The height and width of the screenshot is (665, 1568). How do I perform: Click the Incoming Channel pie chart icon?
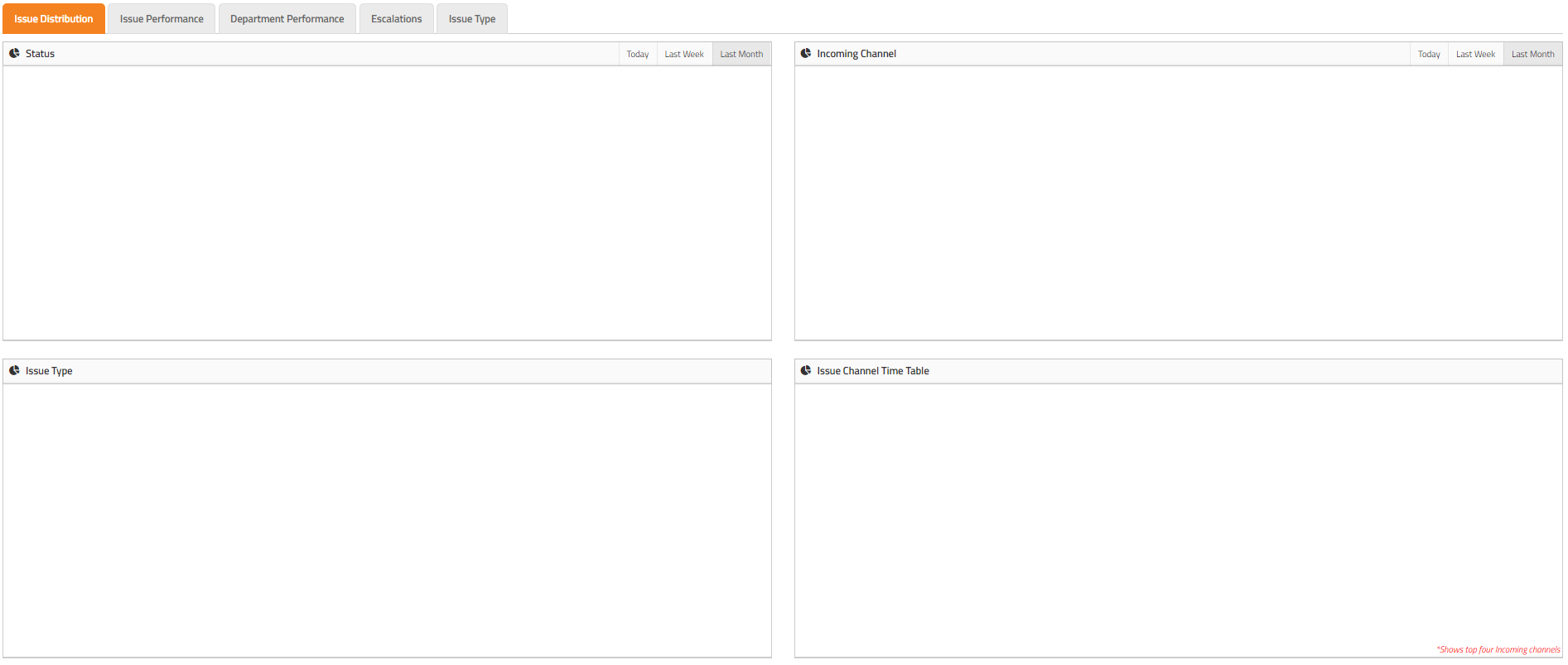[x=806, y=53]
